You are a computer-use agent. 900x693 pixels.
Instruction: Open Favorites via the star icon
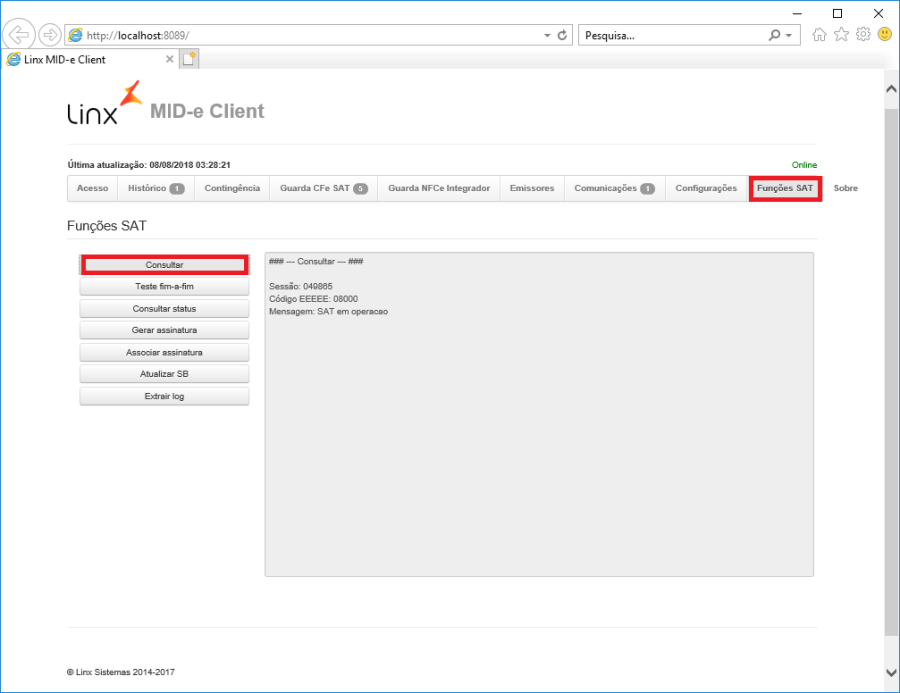click(841, 35)
